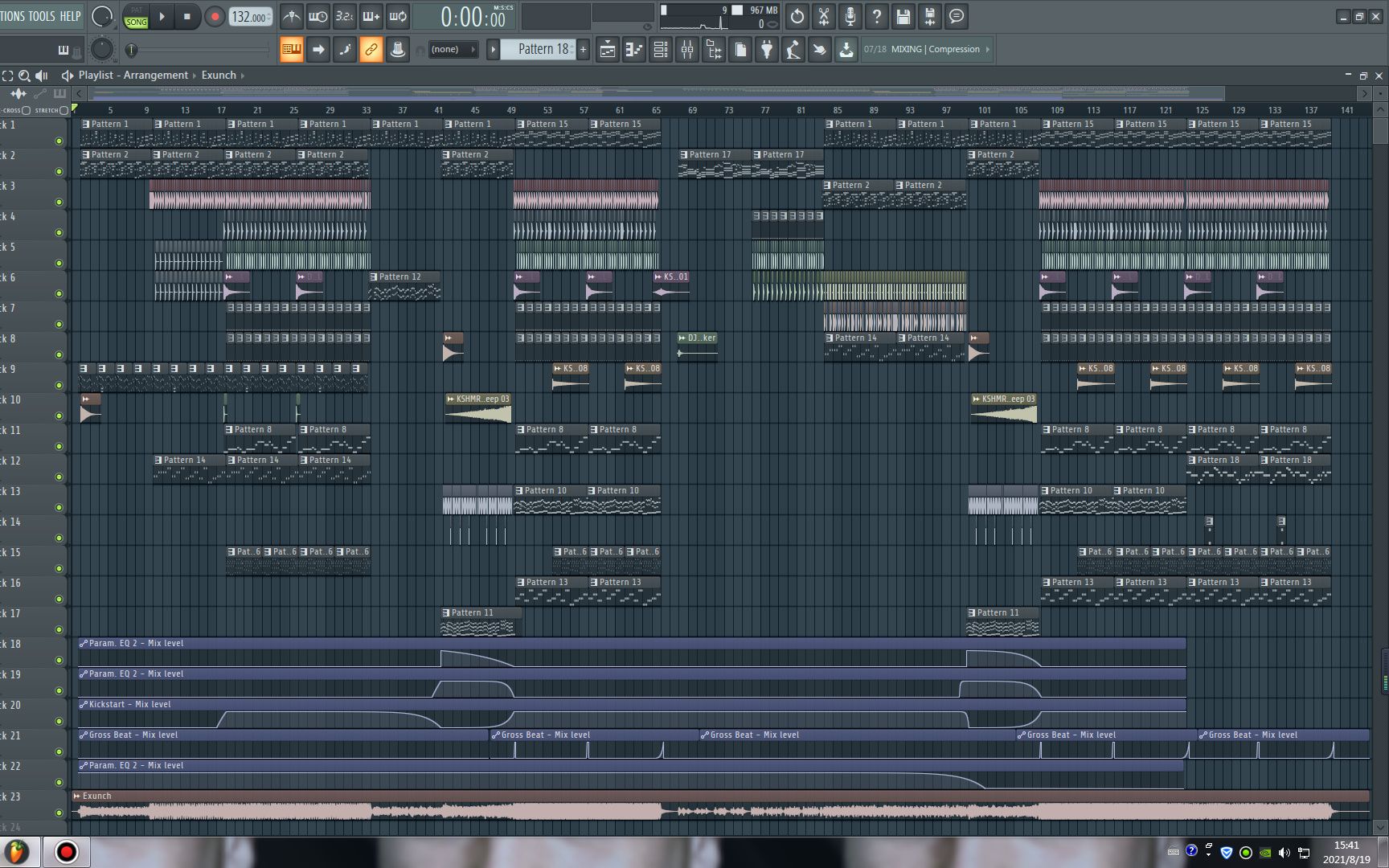The height and width of the screenshot is (868, 1389).
Task: Open the audio editor scissors icon
Action: [823, 16]
